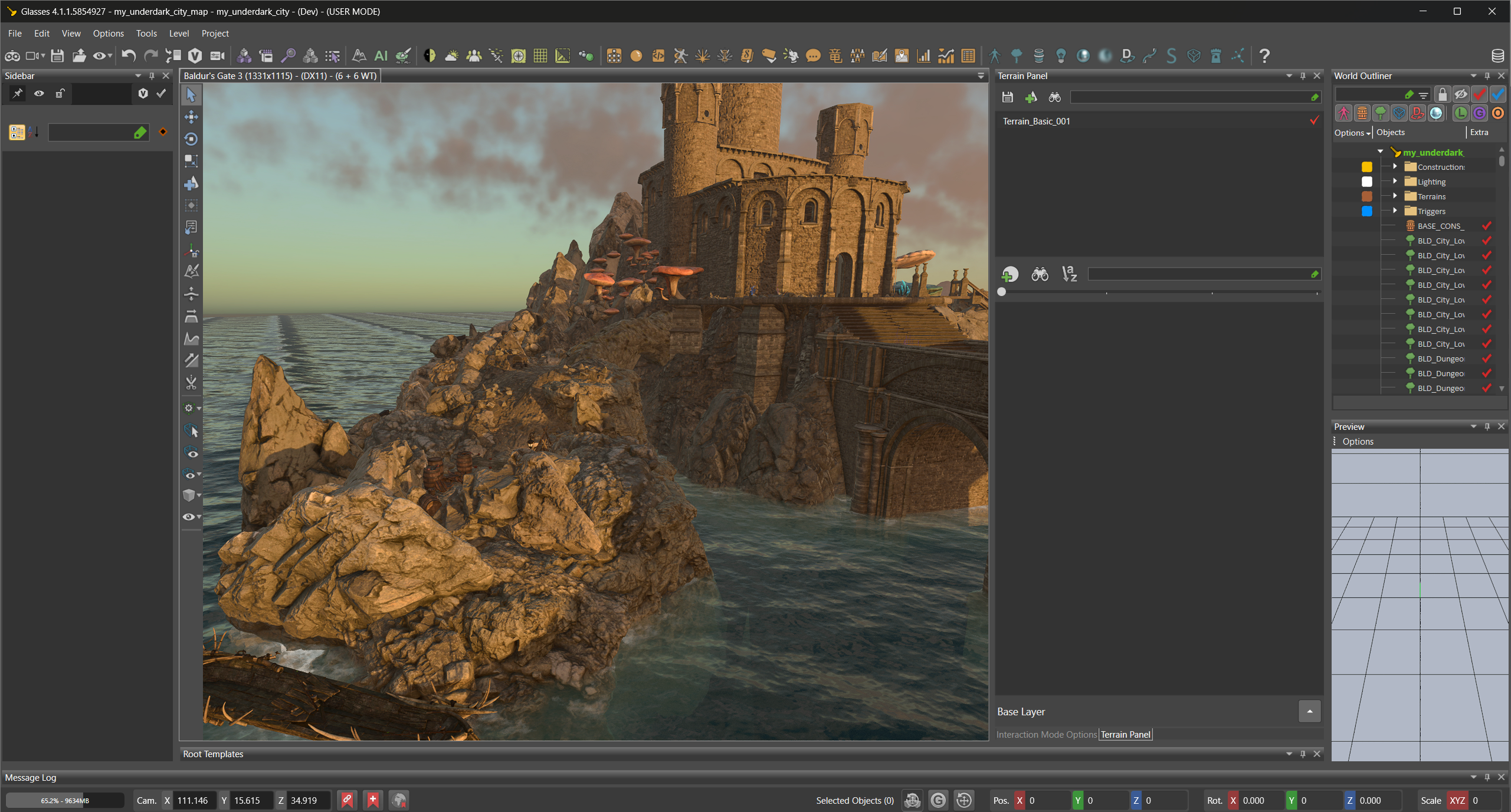Click the game controller icon in main toolbar
The image size is (1511, 812).
pos(12,56)
